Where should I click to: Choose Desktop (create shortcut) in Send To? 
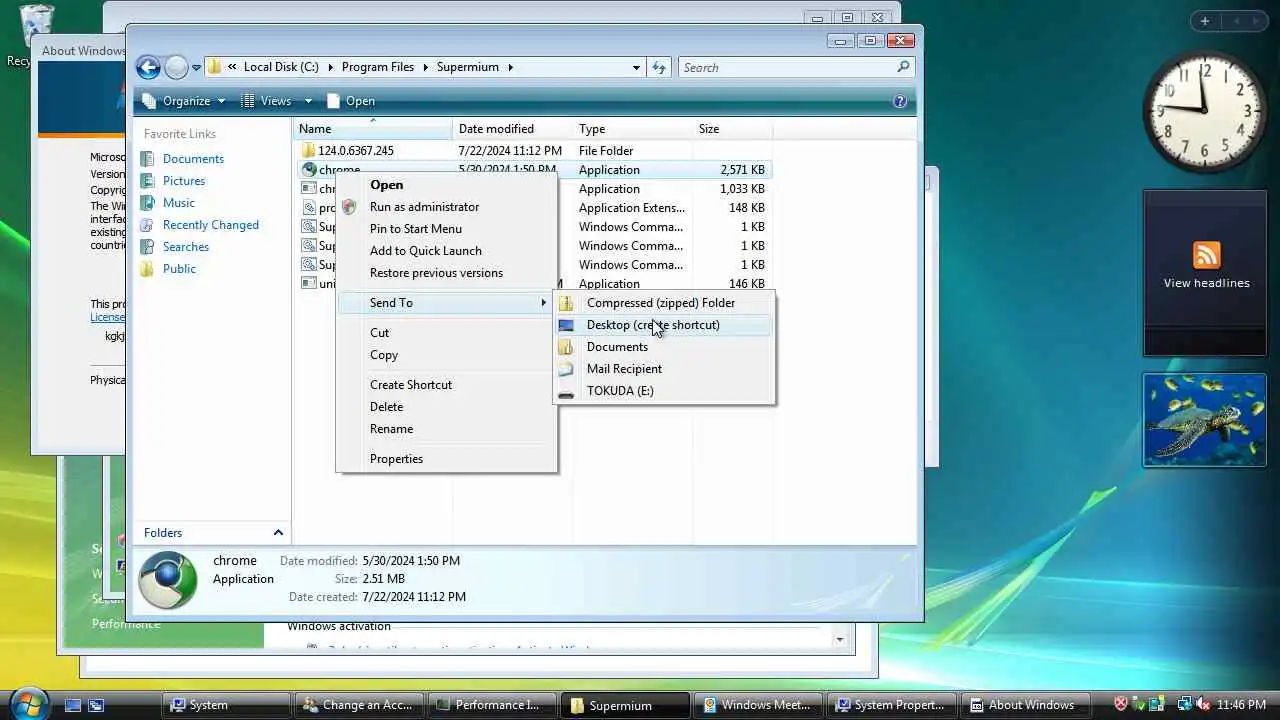click(664, 325)
